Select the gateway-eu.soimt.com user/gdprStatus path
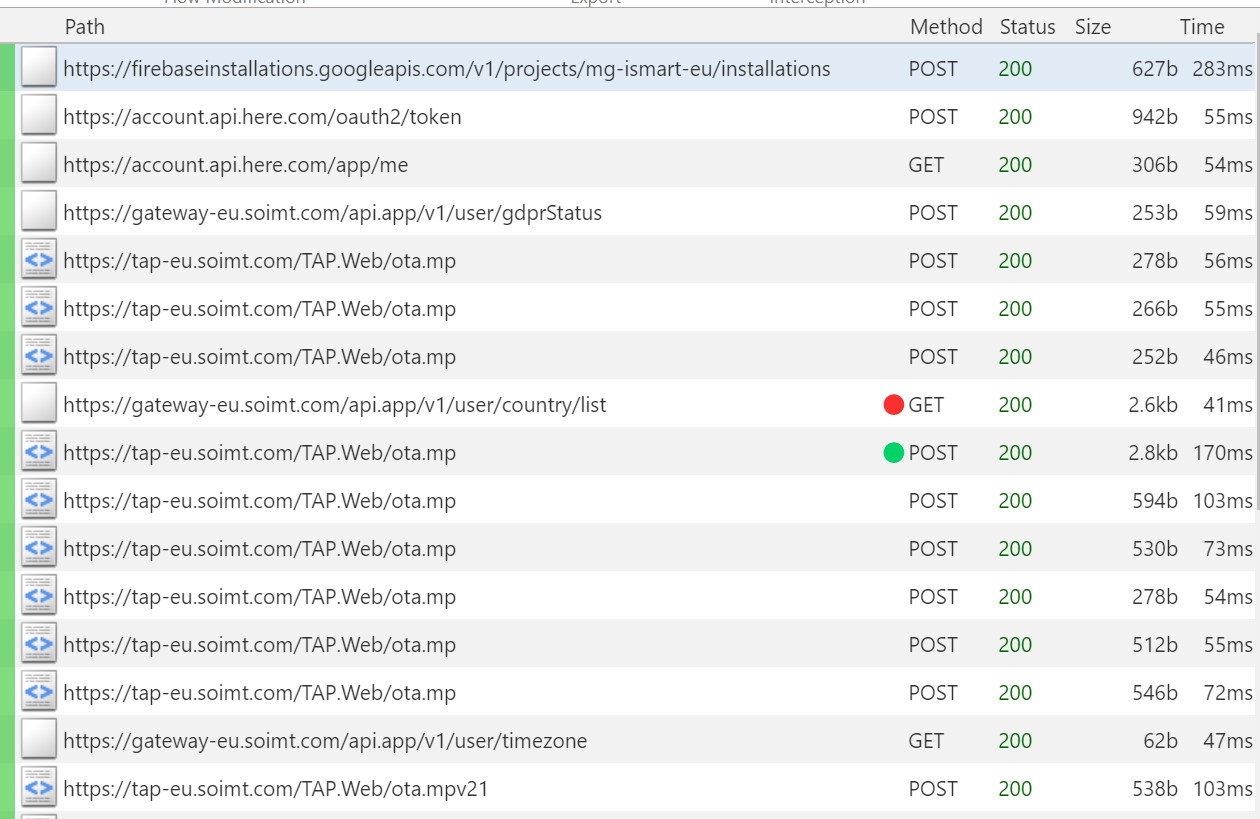This screenshot has width=1260, height=819. pyautogui.click(x=333, y=213)
